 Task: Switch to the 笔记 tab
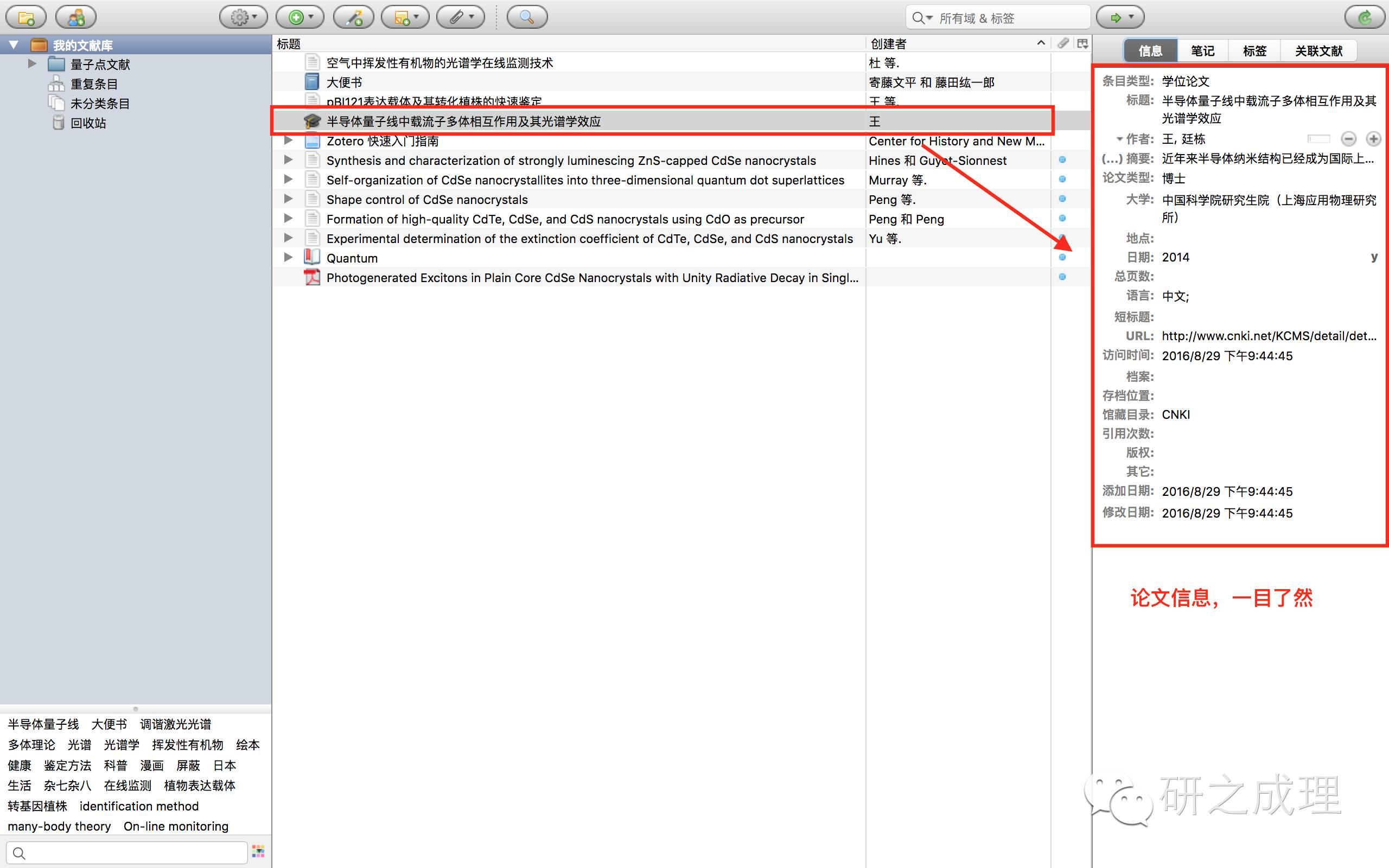[x=1202, y=50]
